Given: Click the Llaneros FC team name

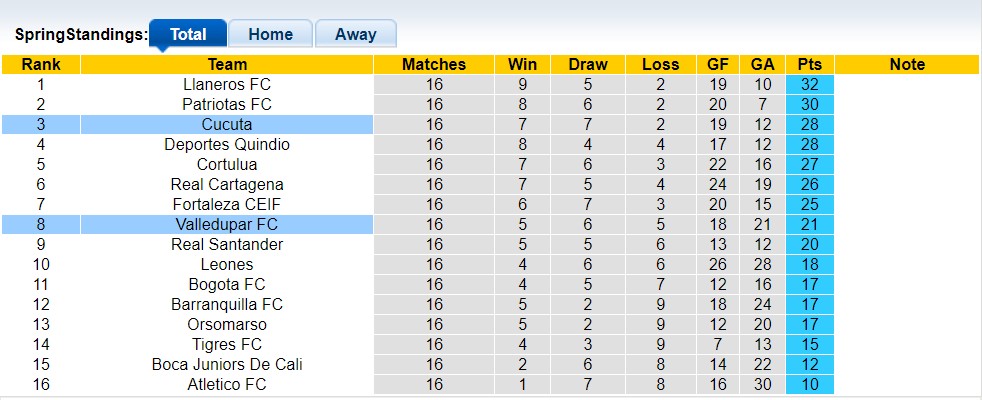Looking at the screenshot, I should point(227,85).
